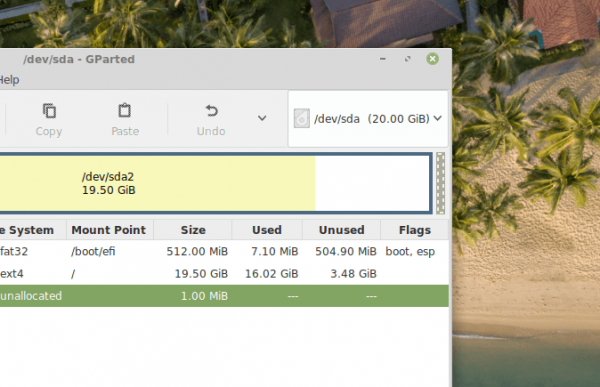The width and height of the screenshot is (600, 387).
Task: Expand the toolbar overflow chevron
Action: pos(262,118)
